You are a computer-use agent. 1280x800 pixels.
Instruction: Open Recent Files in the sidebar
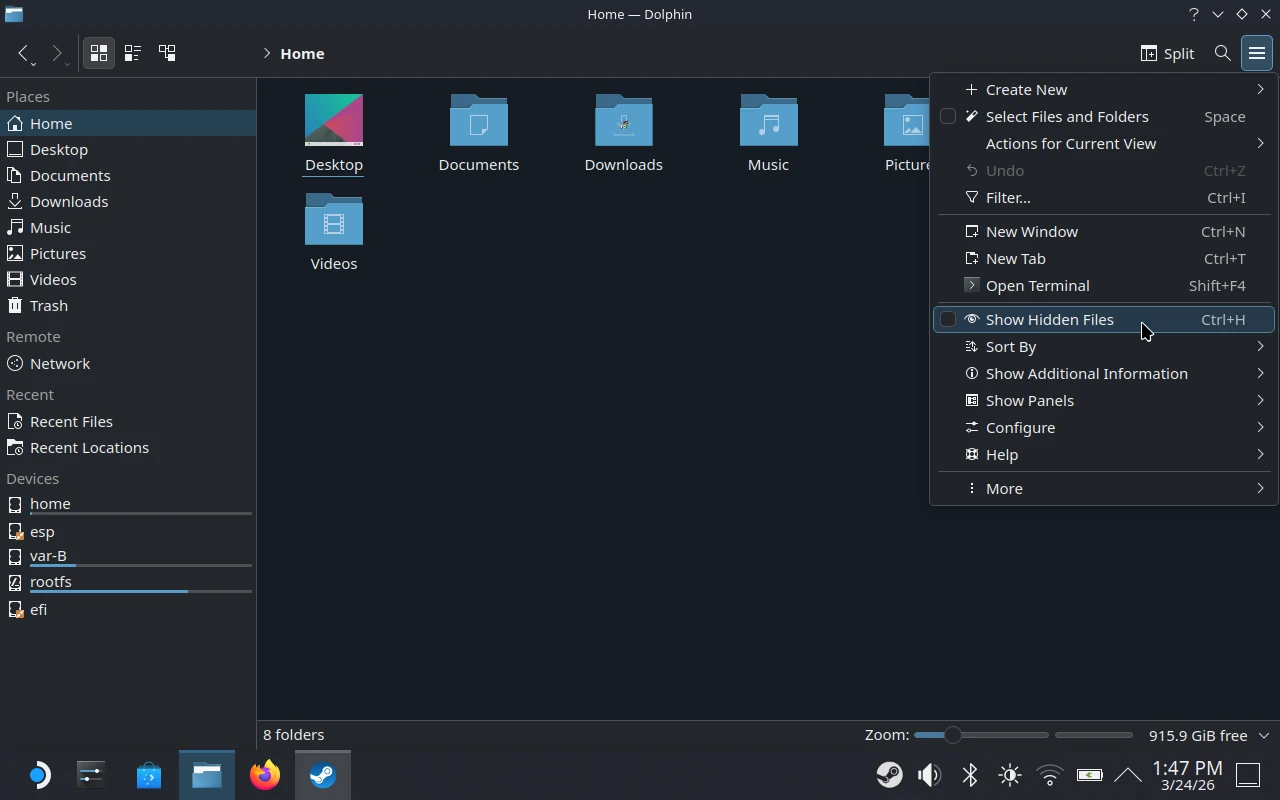pyautogui.click(x=71, y=421)
